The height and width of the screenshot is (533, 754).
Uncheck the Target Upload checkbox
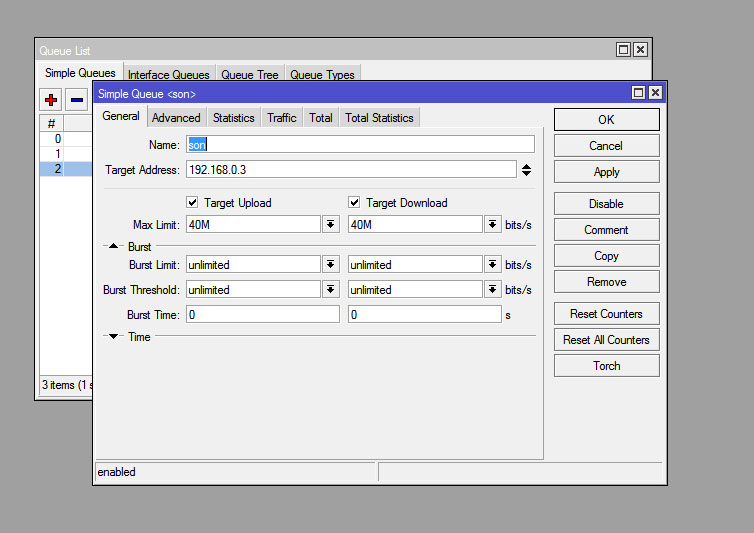tap(193, 202)
